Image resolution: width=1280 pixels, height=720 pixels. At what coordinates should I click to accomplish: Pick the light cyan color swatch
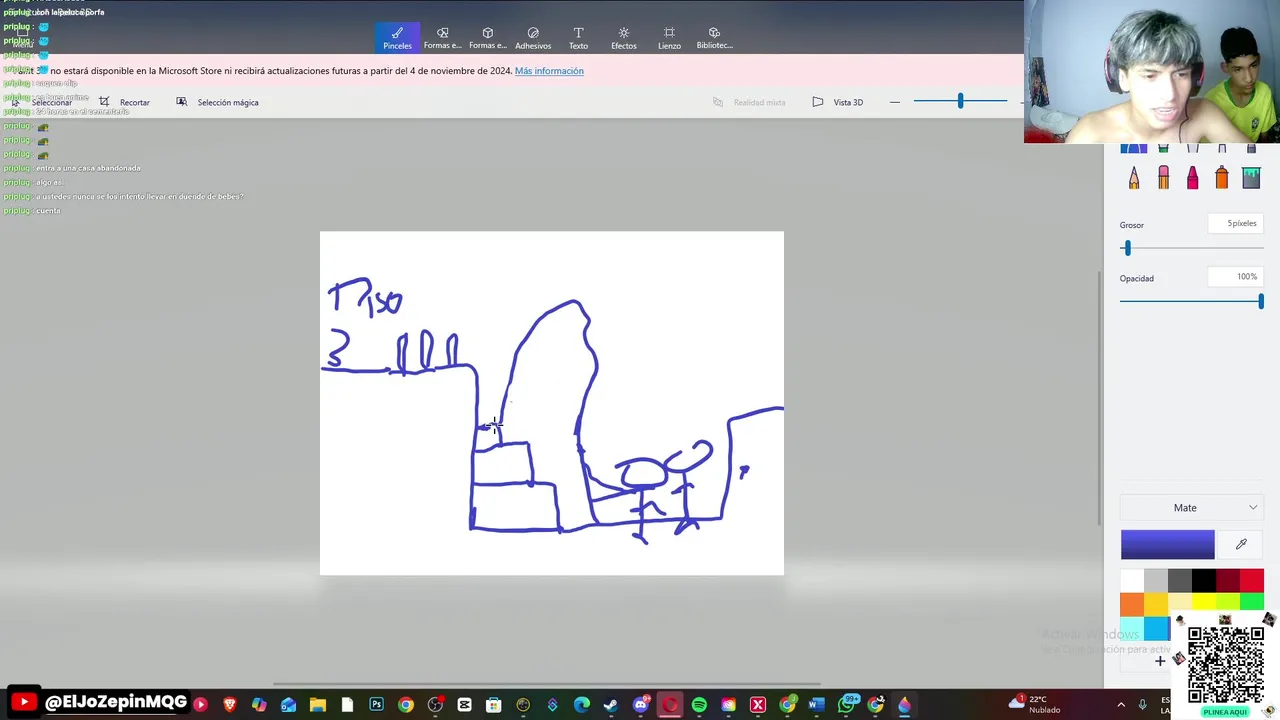(x=1132, y=628)
